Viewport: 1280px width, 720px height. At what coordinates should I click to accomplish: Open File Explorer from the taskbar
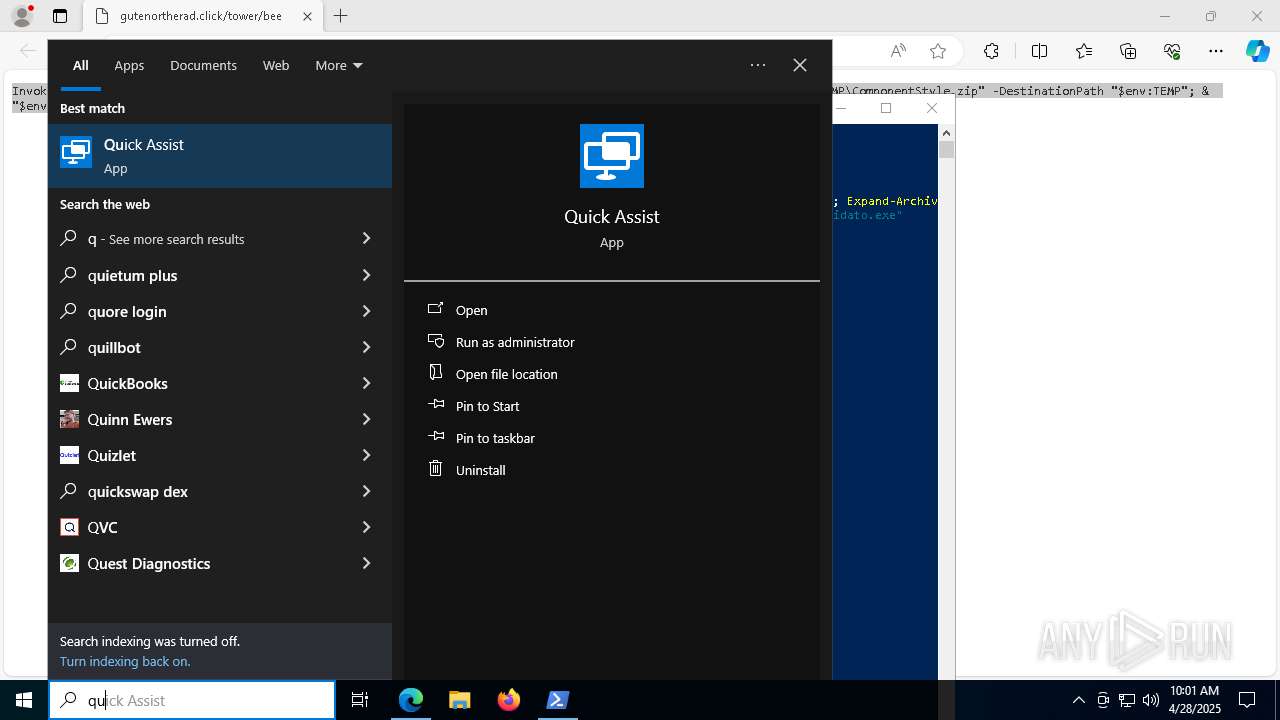click(459, 700)
